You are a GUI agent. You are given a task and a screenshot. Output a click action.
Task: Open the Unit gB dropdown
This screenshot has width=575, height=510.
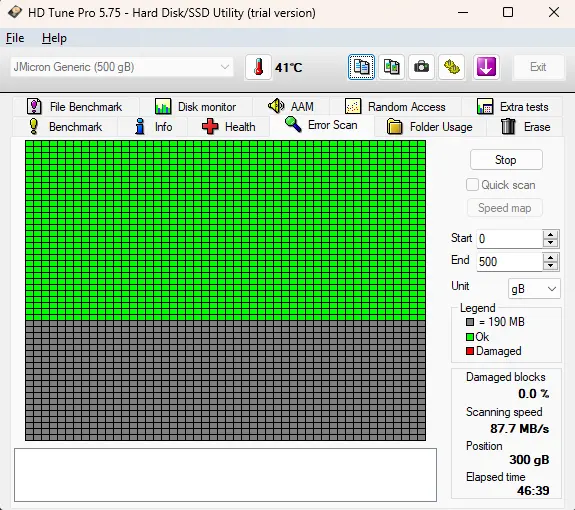click(534, 289)
